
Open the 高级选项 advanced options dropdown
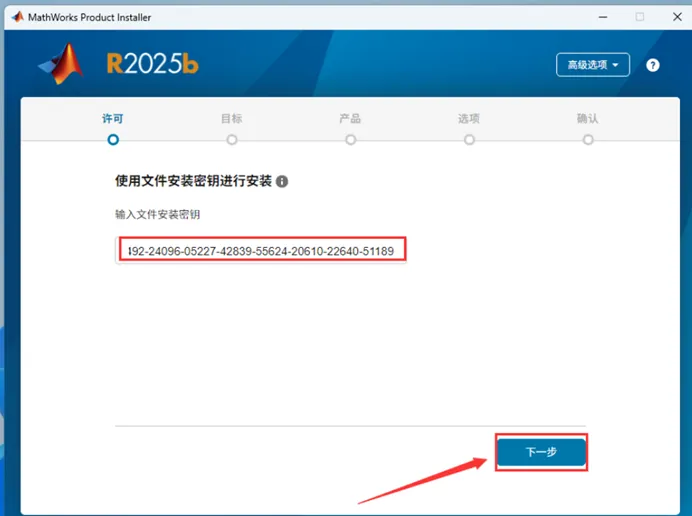(x=593, y=65)
